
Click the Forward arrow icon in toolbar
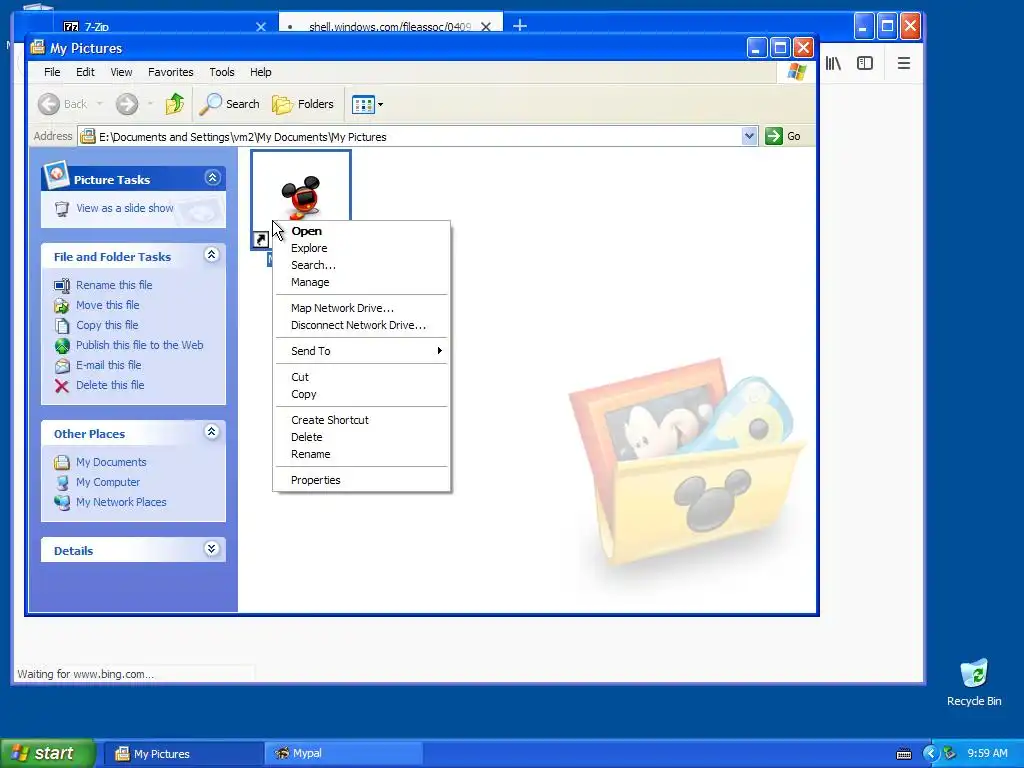coord(127,104)
